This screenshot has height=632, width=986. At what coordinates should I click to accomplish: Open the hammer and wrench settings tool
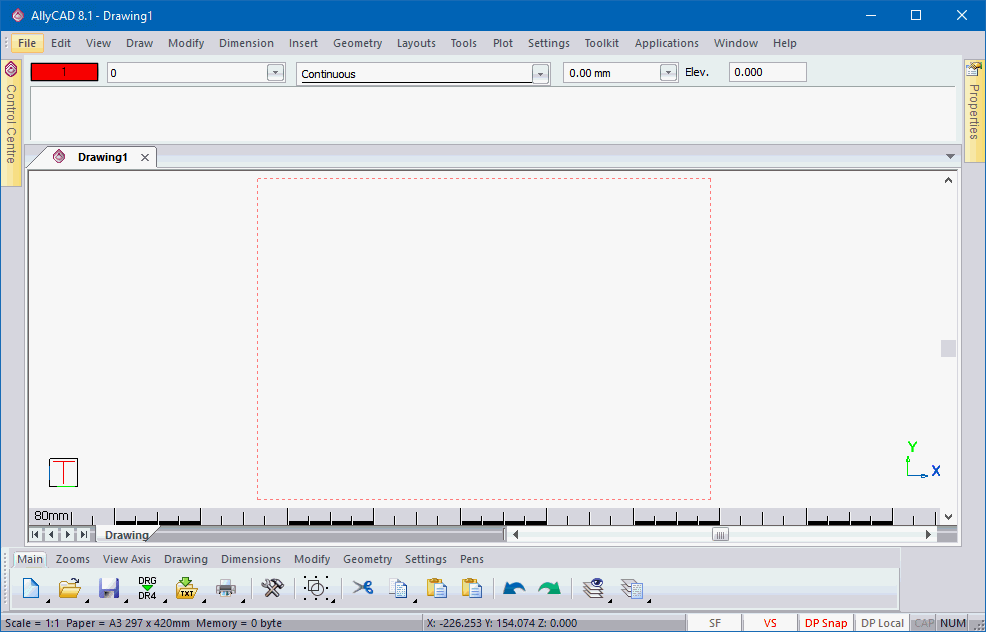(272, 588)
